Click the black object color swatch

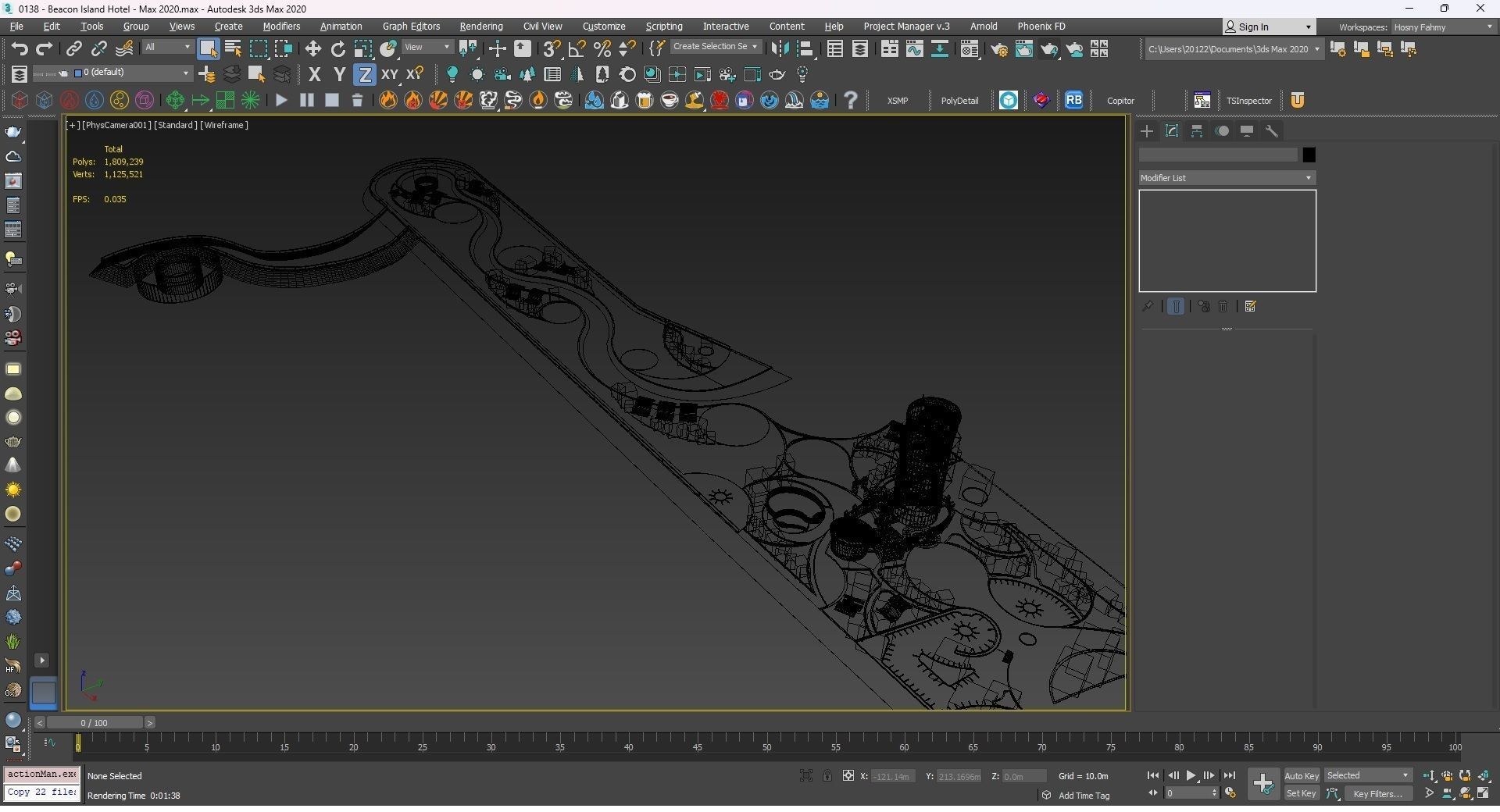(1309, 155)
